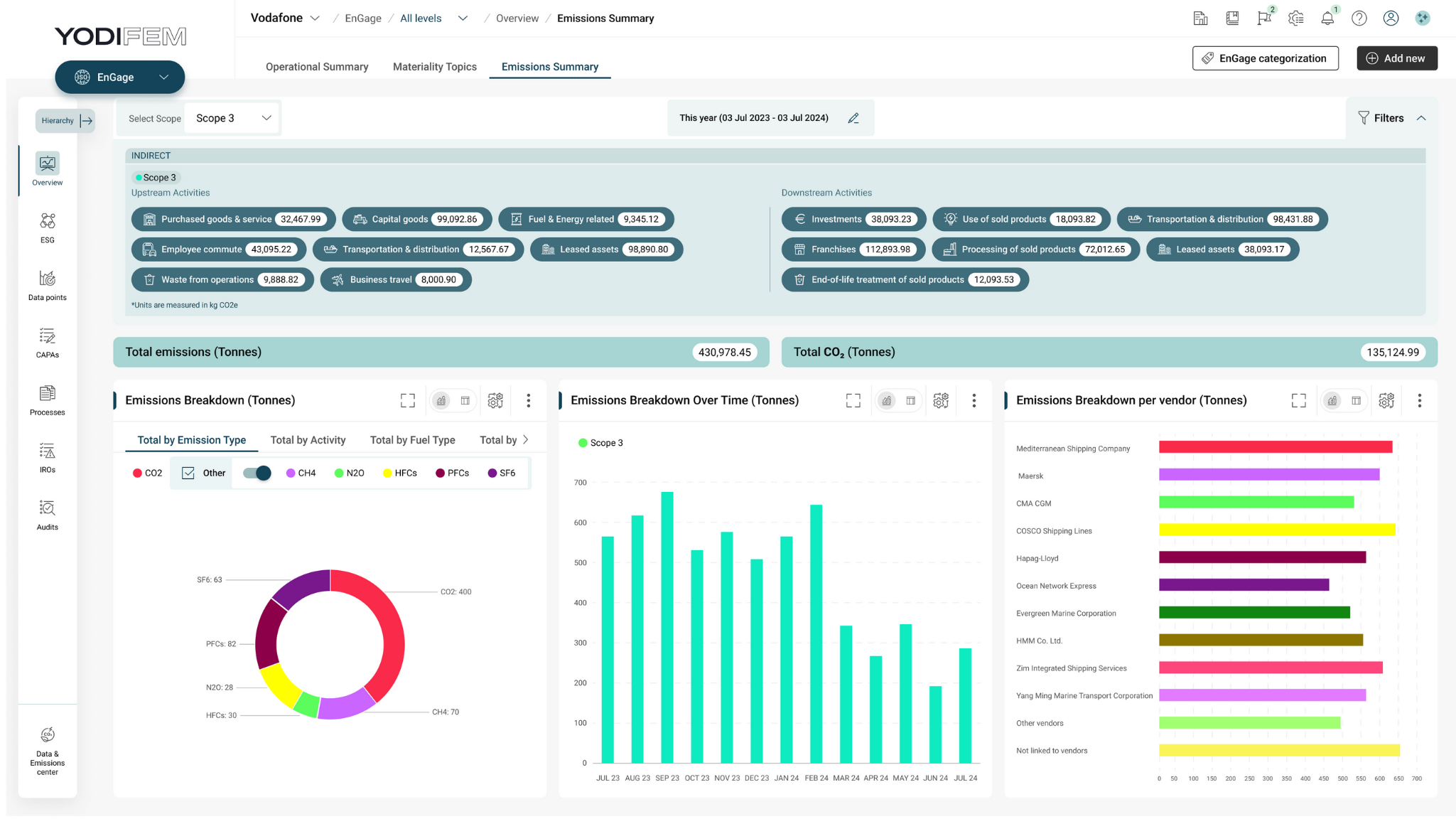
Task: Open more options of per vendor card
Action: pyautogui.click(x=1420, y=401)
